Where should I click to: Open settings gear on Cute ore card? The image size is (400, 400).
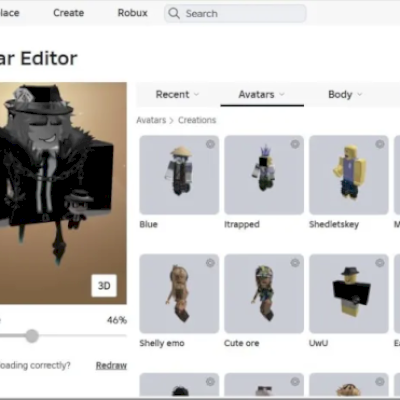[x=295, y=263]
